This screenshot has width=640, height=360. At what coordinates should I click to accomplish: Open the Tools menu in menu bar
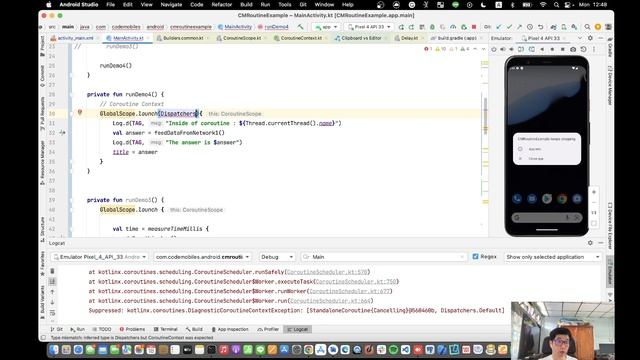click(x=285, y=4)
